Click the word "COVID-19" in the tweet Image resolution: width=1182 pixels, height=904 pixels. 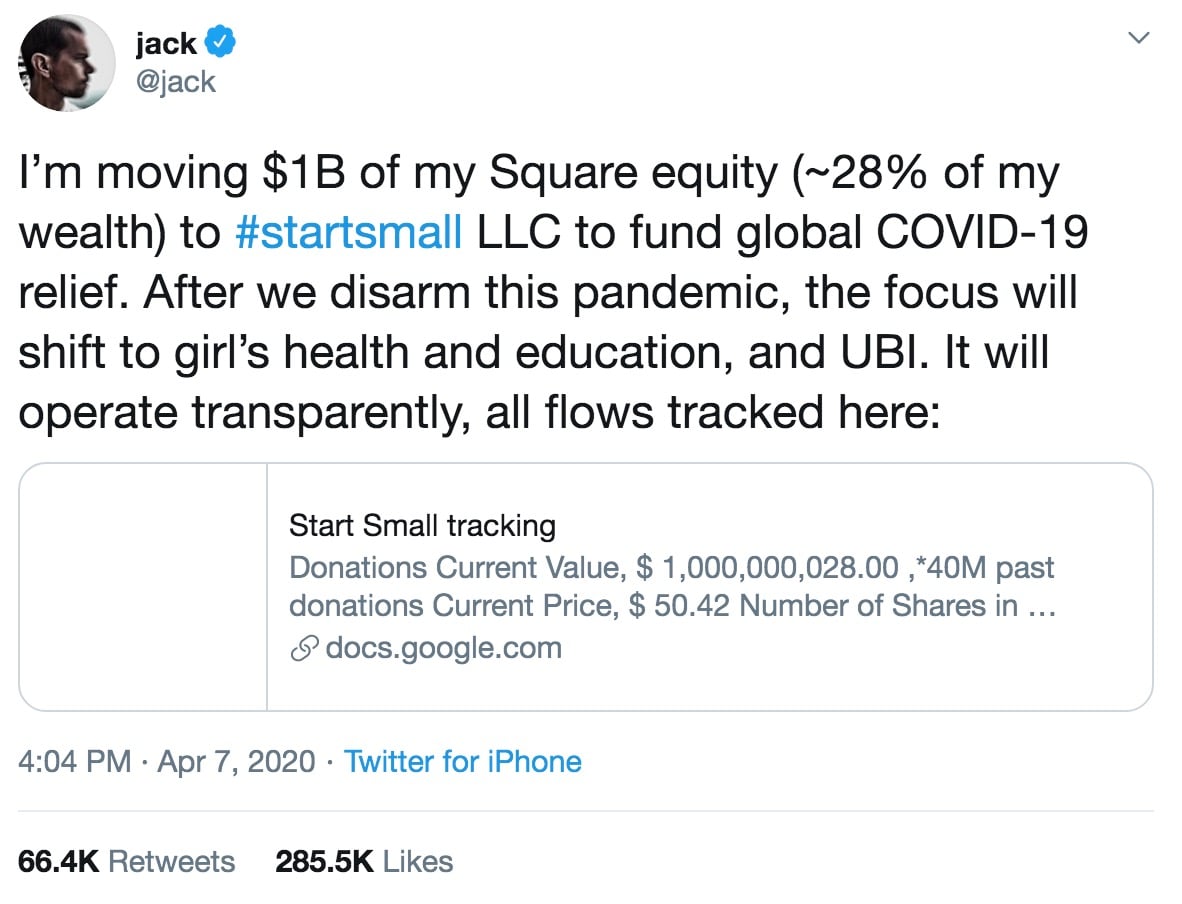click(979, 232)
